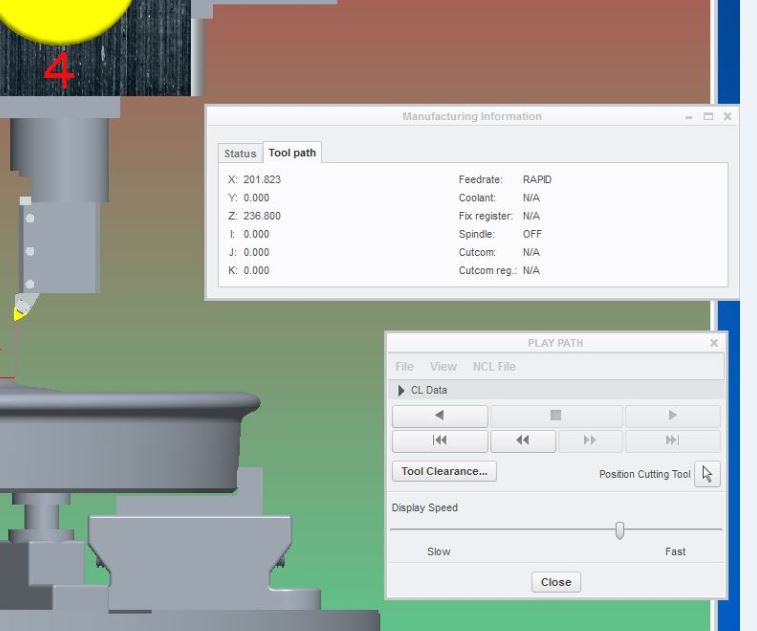757x631 pixels.
Task: Maximize the Manufacturing Information window
Action: click(708, 116)
